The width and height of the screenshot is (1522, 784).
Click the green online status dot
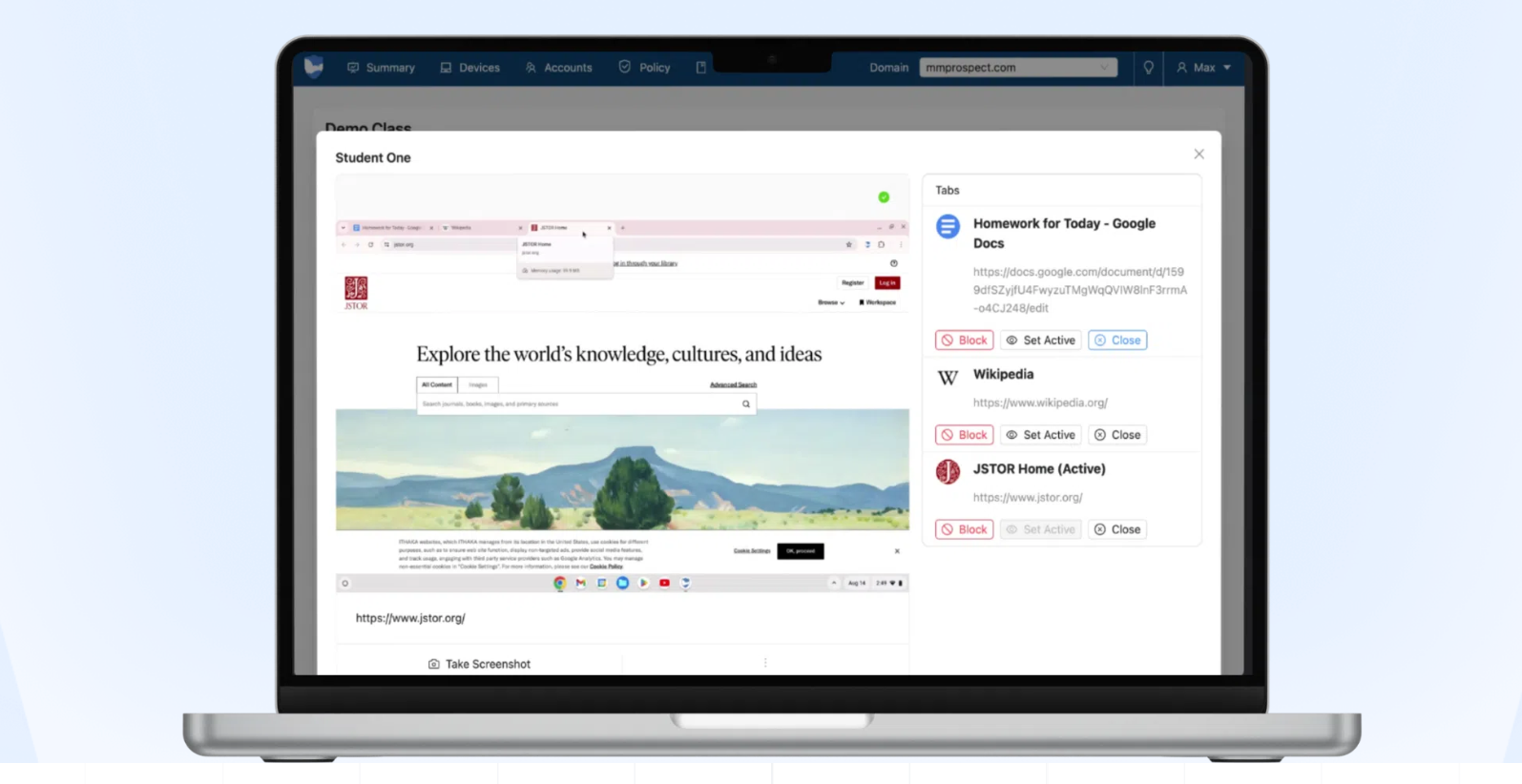point(884,197)
